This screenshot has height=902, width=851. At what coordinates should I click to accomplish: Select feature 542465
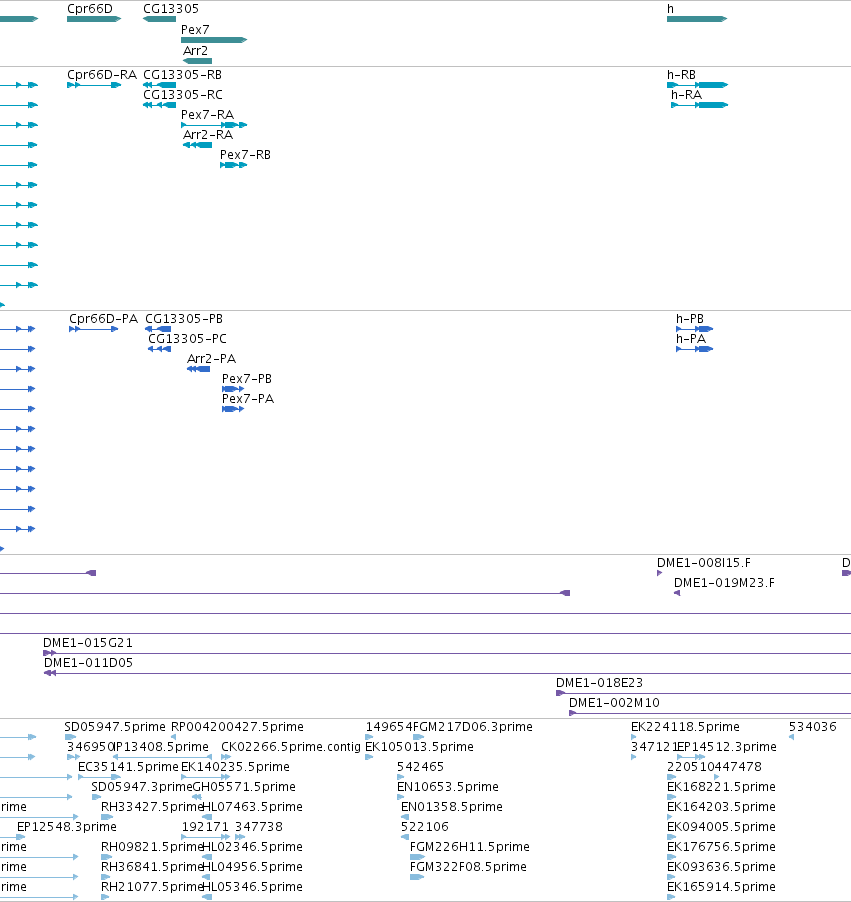[x=400, y=777]
